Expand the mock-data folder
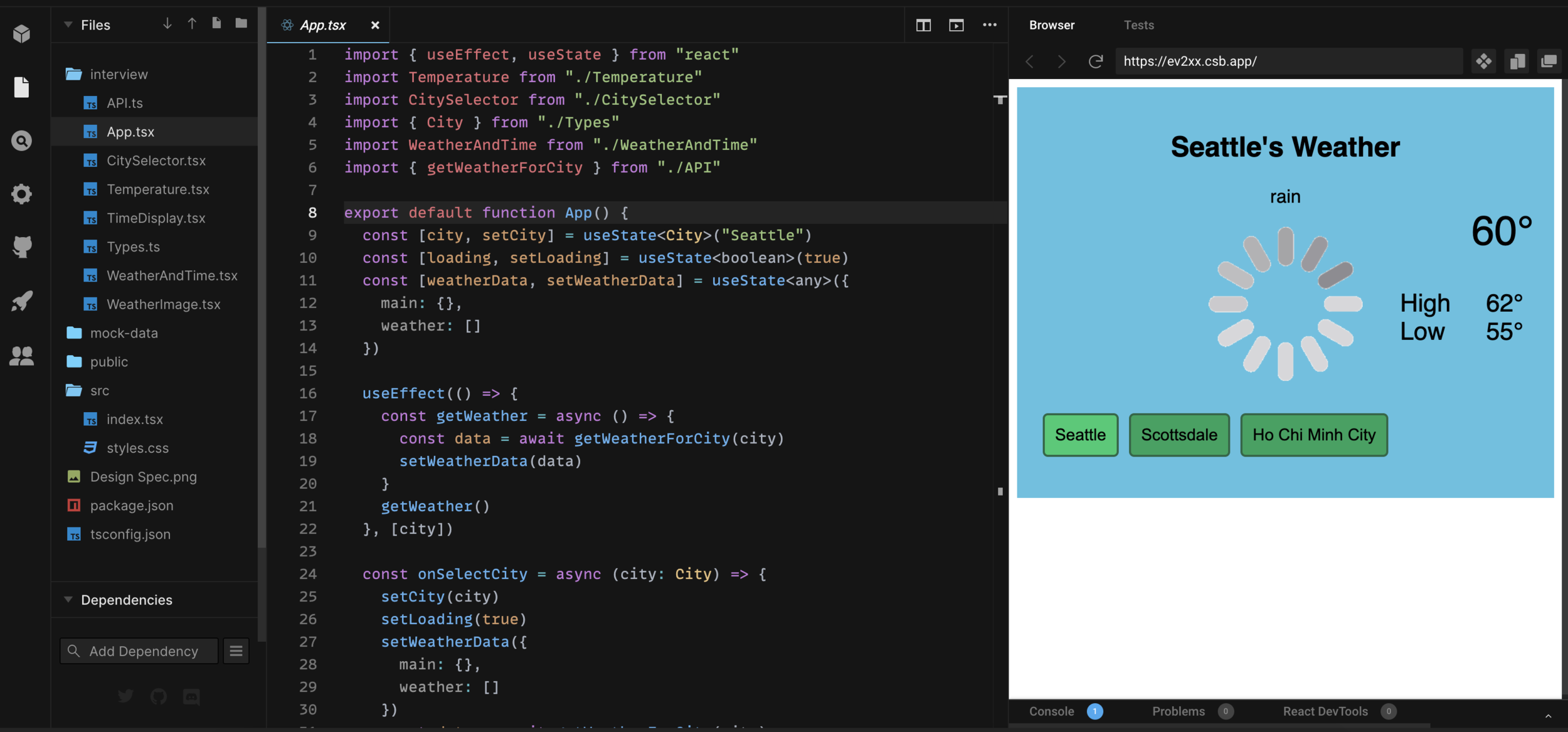This screenshot has width=1568, height=732. pos(124,333)
